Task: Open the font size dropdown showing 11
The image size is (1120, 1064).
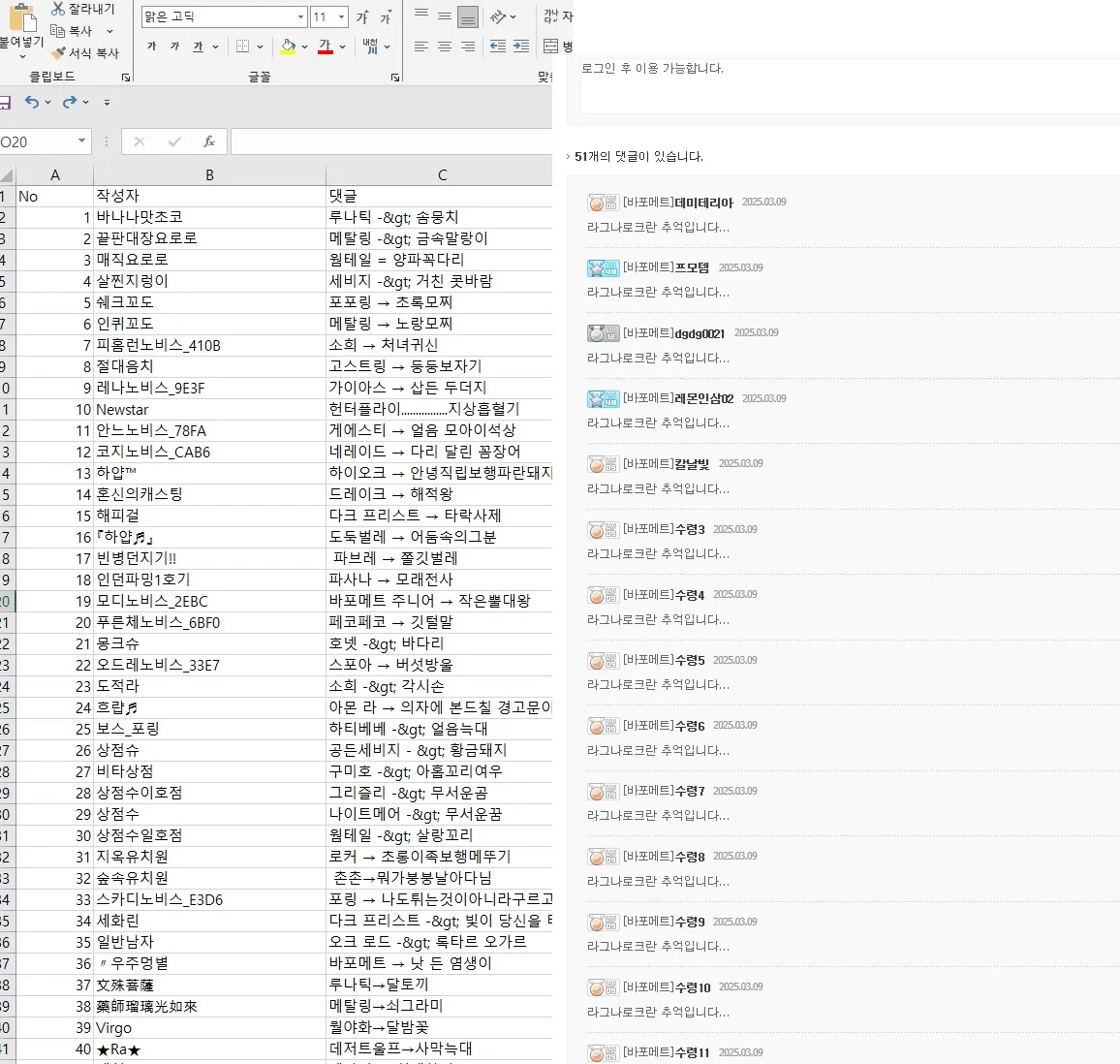Action: click(x=340, y=16)
